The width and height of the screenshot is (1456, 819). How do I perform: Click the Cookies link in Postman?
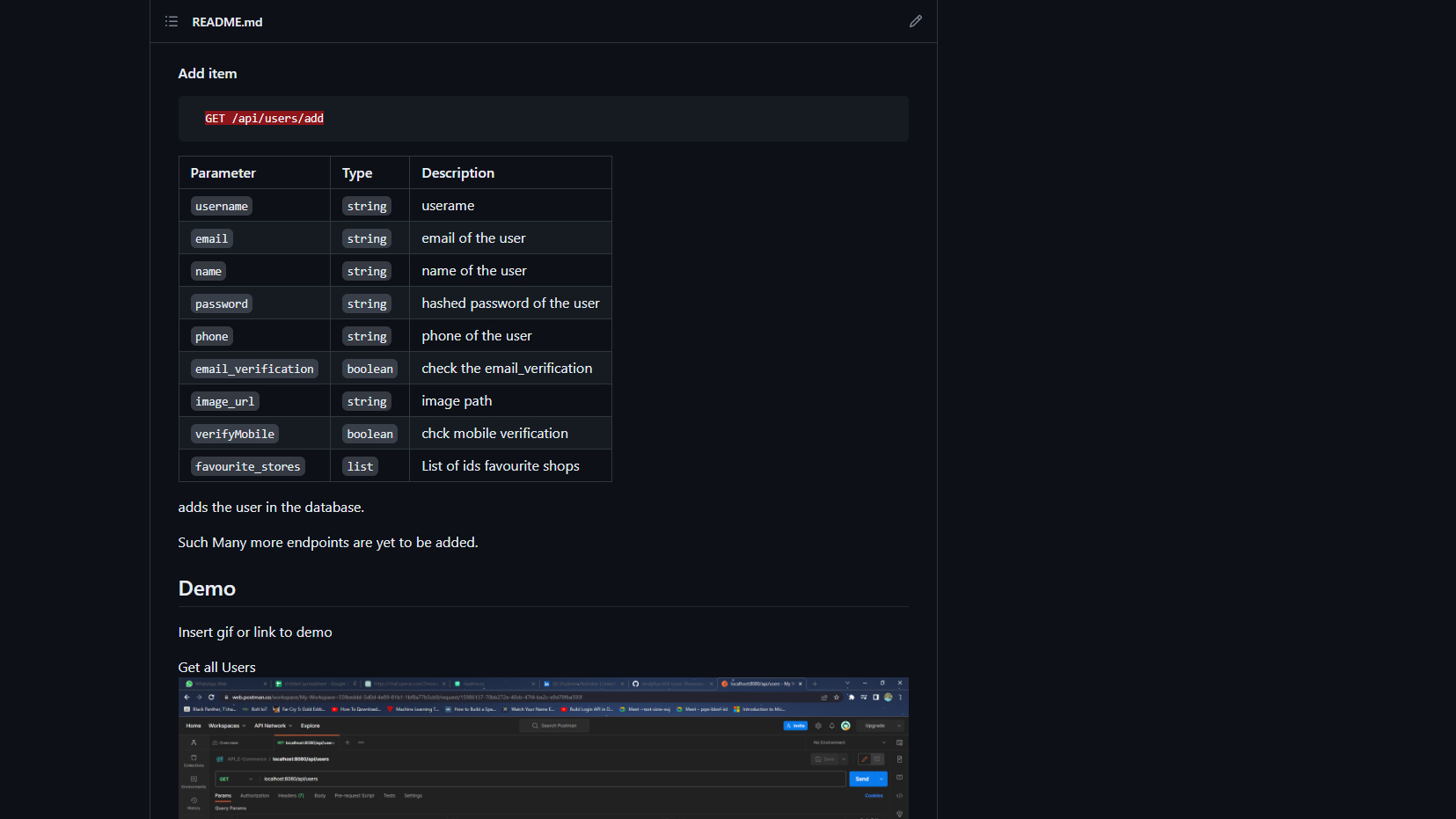[x=873, y=795]
